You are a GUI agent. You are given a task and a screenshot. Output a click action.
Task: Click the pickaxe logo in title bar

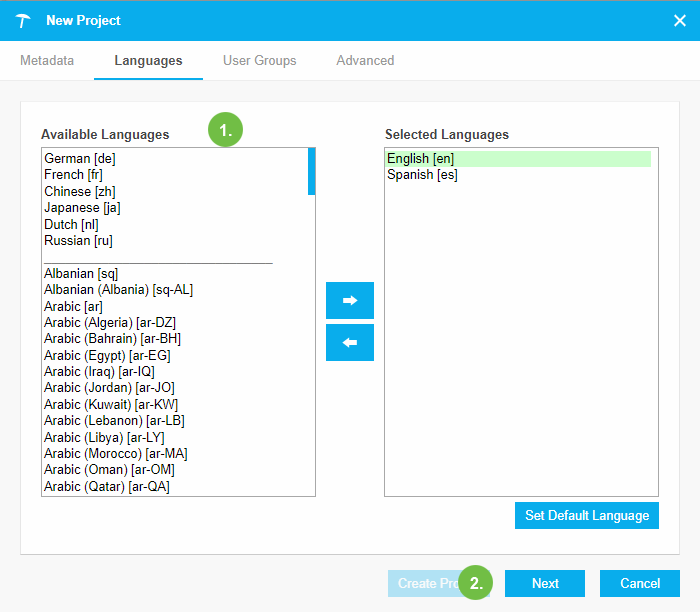point(23,21)
